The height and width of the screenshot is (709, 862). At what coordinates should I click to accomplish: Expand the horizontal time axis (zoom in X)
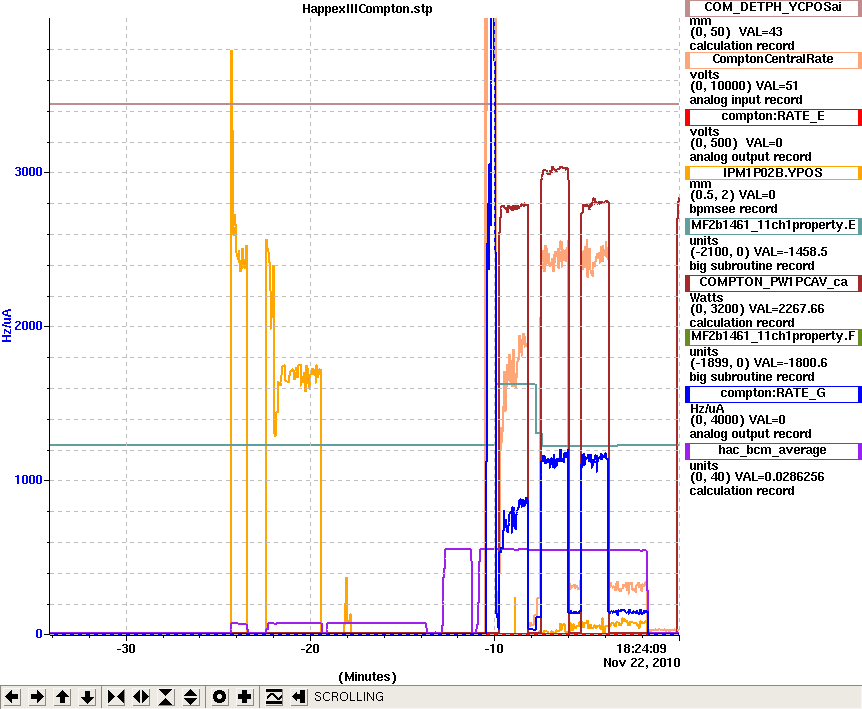pos(141,697)
